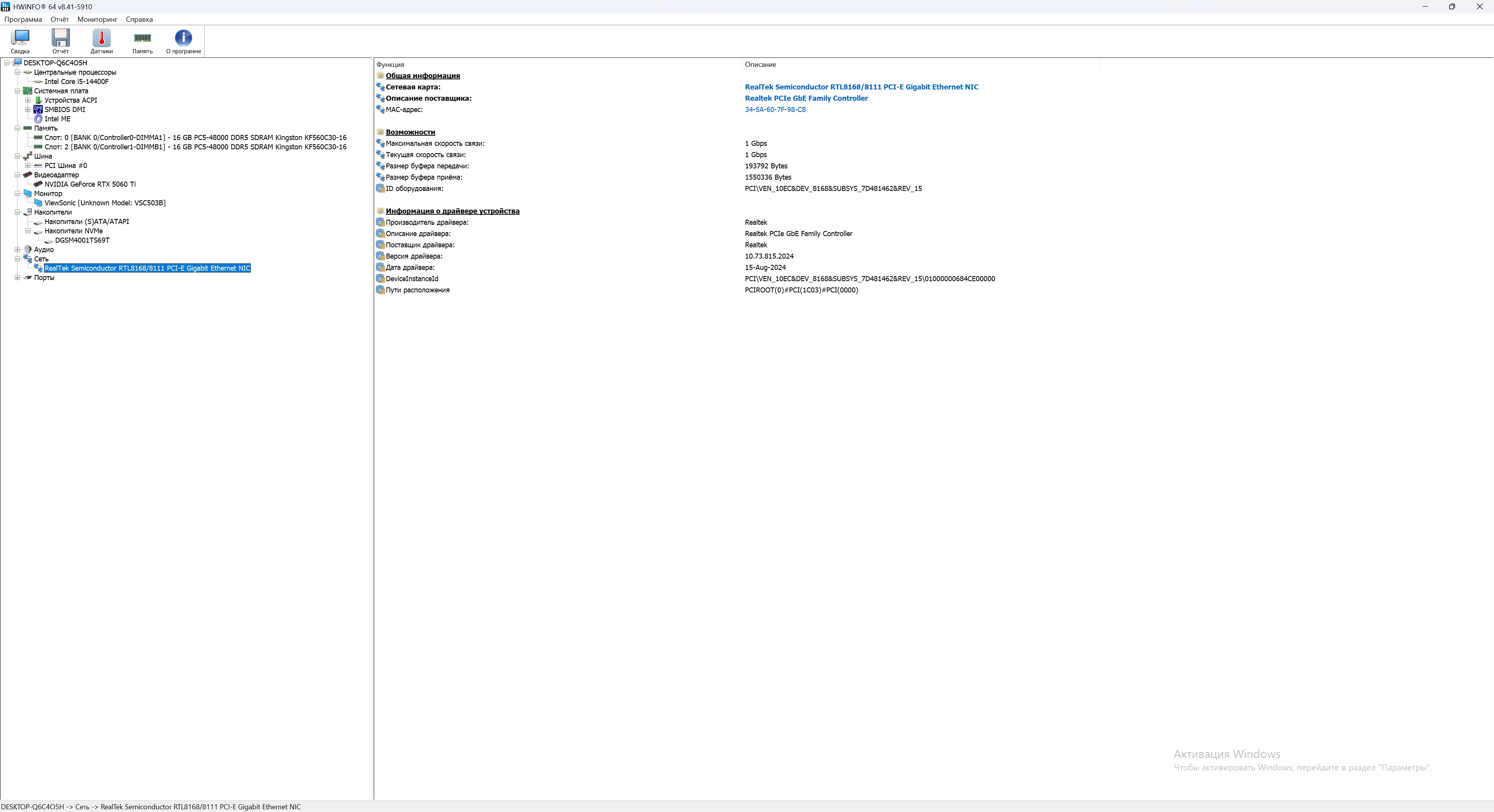Click the Описание column header

click(760, 64)
